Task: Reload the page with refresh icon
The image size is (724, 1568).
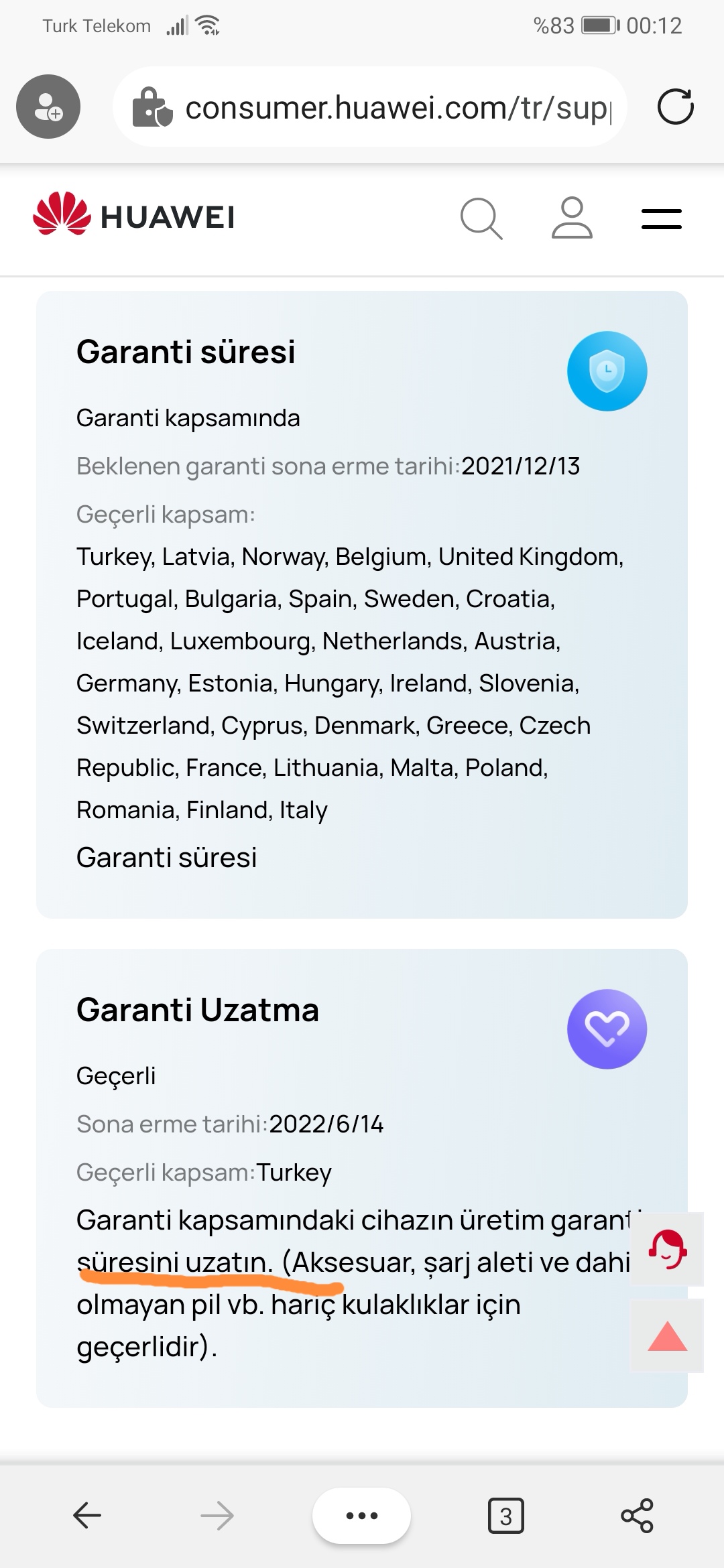Action: point(675,107)
